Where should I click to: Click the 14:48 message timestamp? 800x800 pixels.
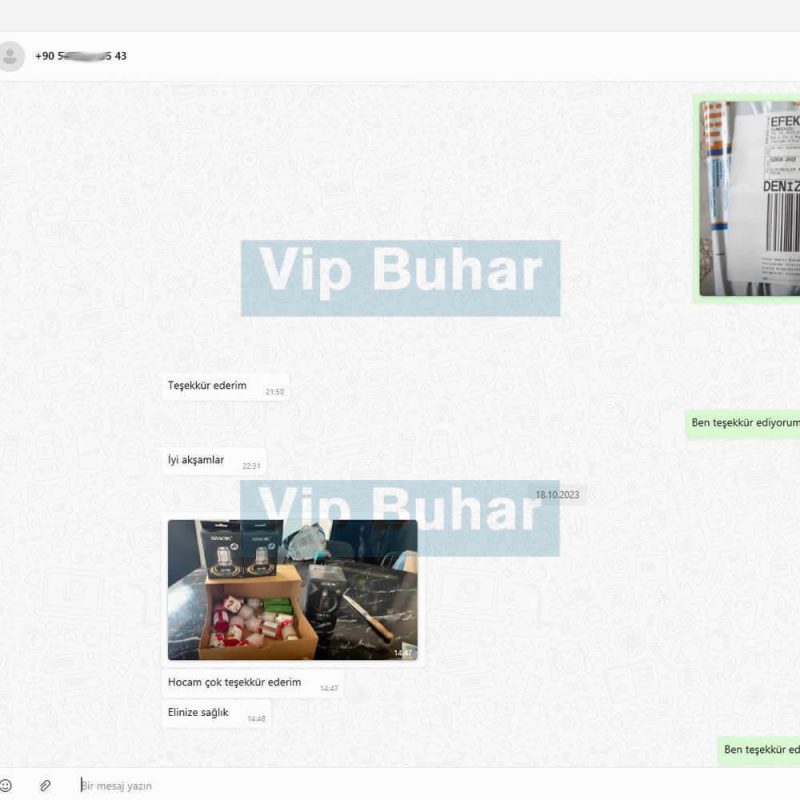[x=256, y=719]
